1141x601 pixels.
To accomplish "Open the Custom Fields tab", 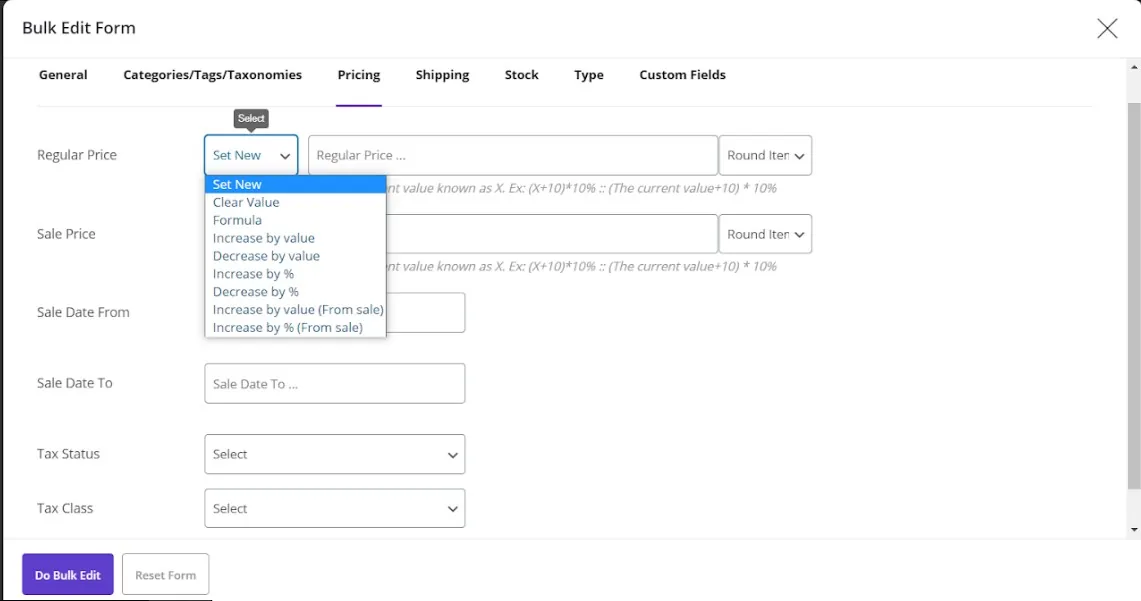I will 682,74.
